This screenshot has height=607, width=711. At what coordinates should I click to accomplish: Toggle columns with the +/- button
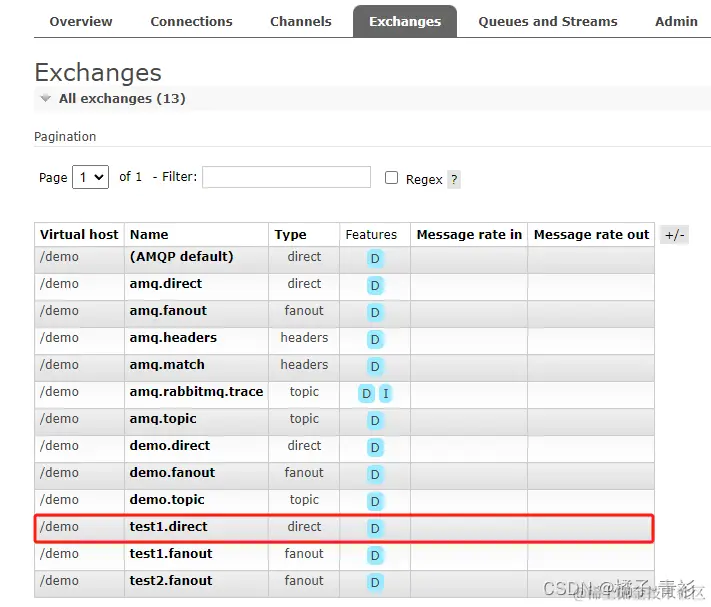point(674,235)
